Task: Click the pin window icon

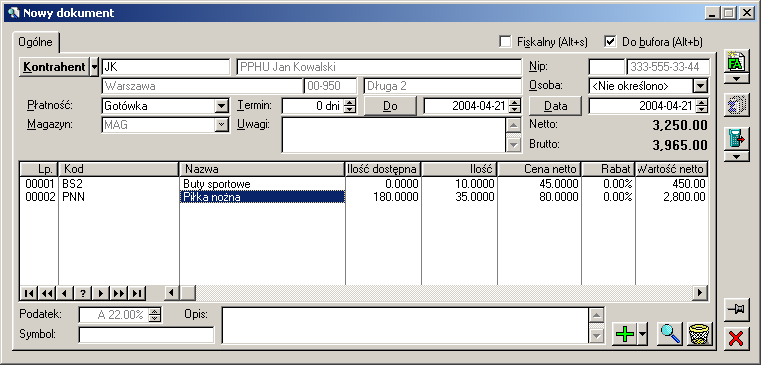Action: point(736,309)
